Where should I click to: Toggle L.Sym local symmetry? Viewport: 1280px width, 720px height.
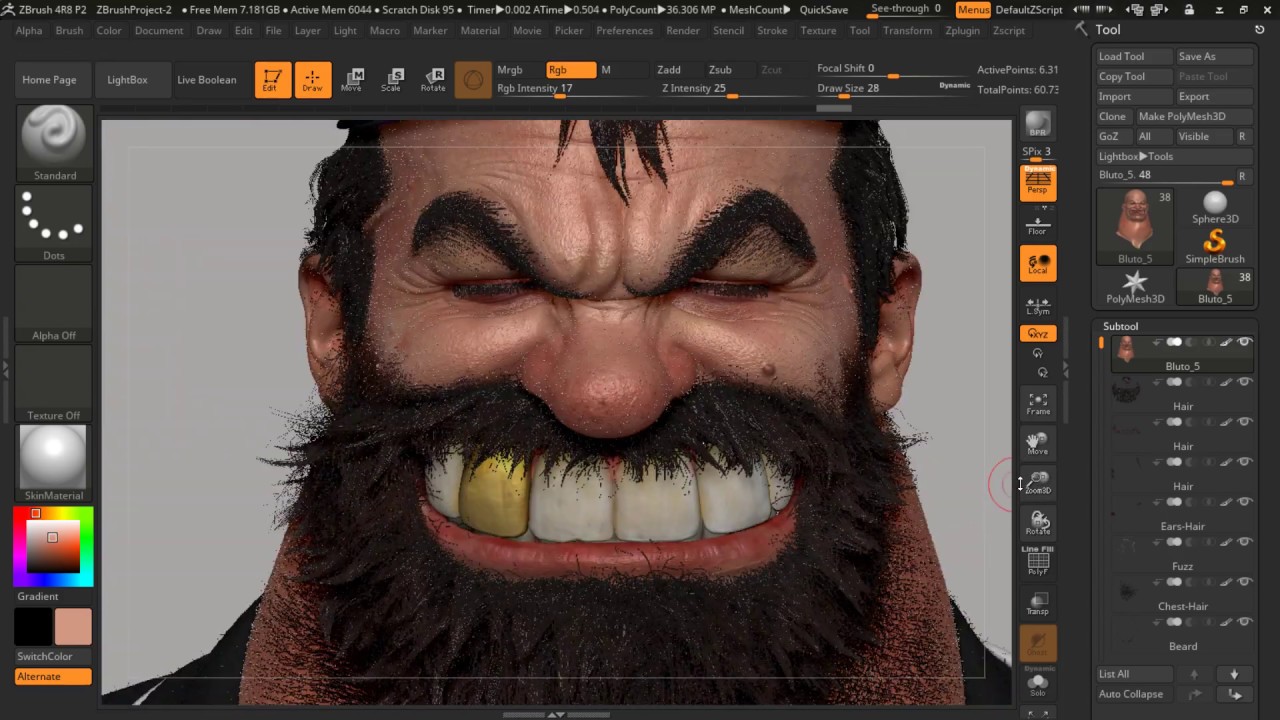[x=1038, y=306]
